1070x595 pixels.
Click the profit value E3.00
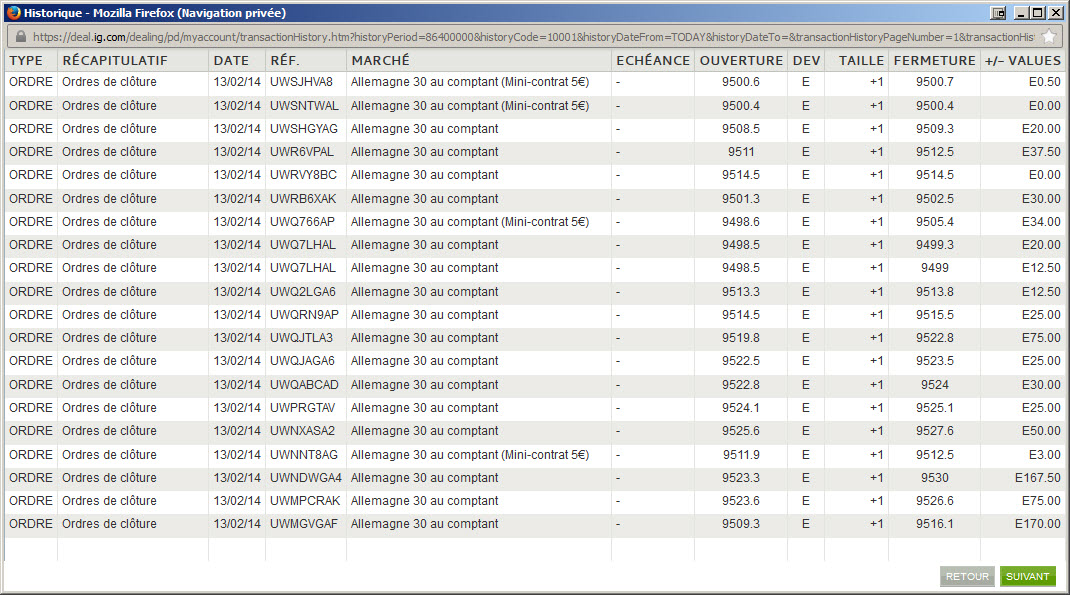[1044, 455]
